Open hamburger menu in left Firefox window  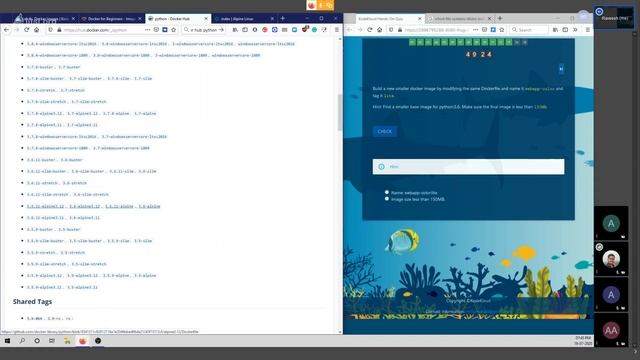337,30
